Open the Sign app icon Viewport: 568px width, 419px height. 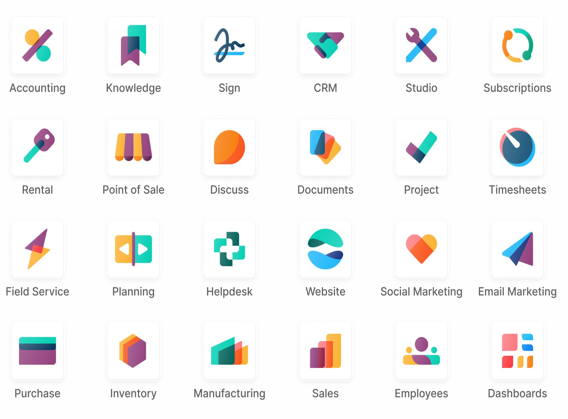pyautogui.click(x=229, y=45)
